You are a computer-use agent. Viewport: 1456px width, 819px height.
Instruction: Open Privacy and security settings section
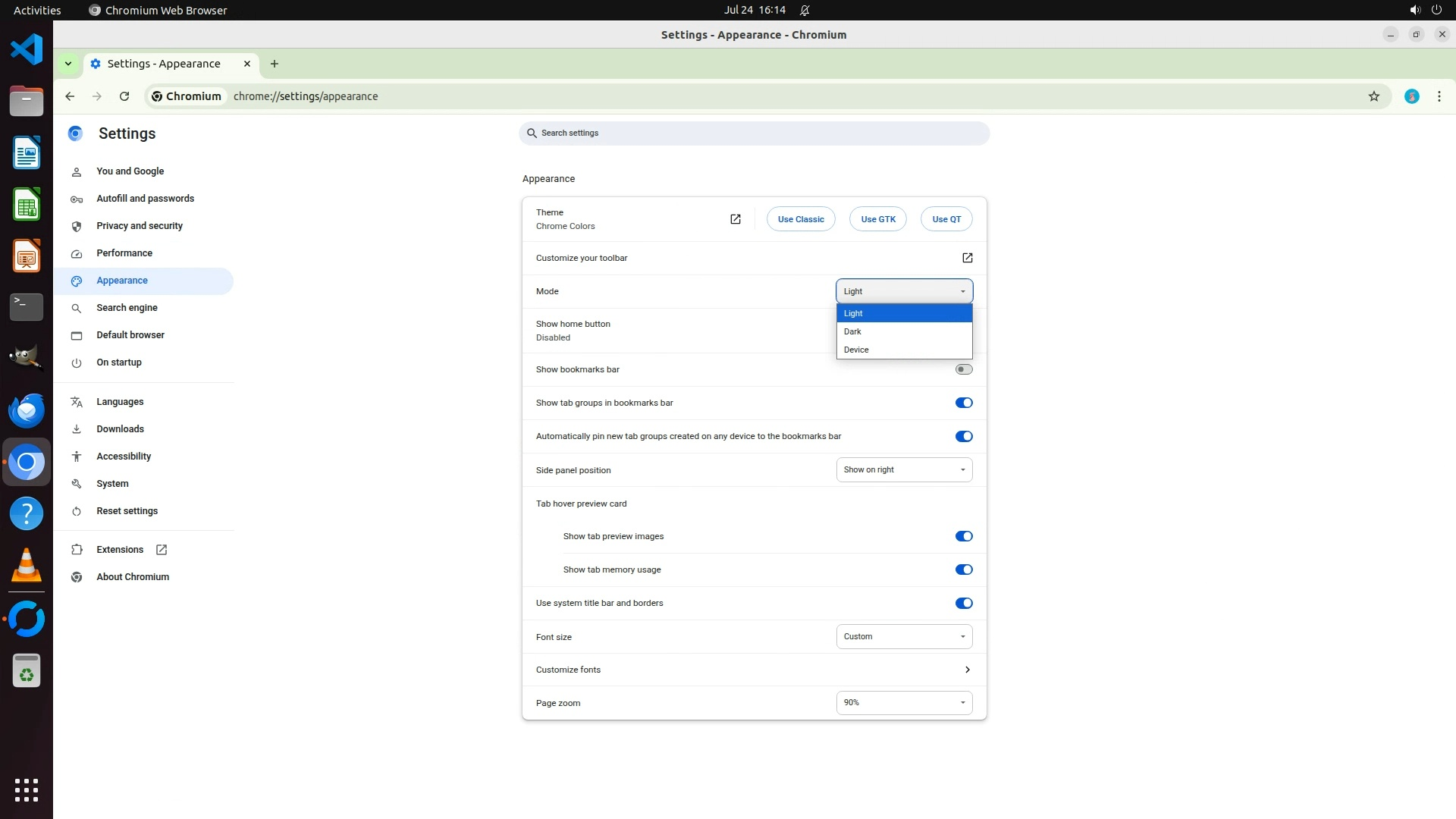tap(140, 226)
